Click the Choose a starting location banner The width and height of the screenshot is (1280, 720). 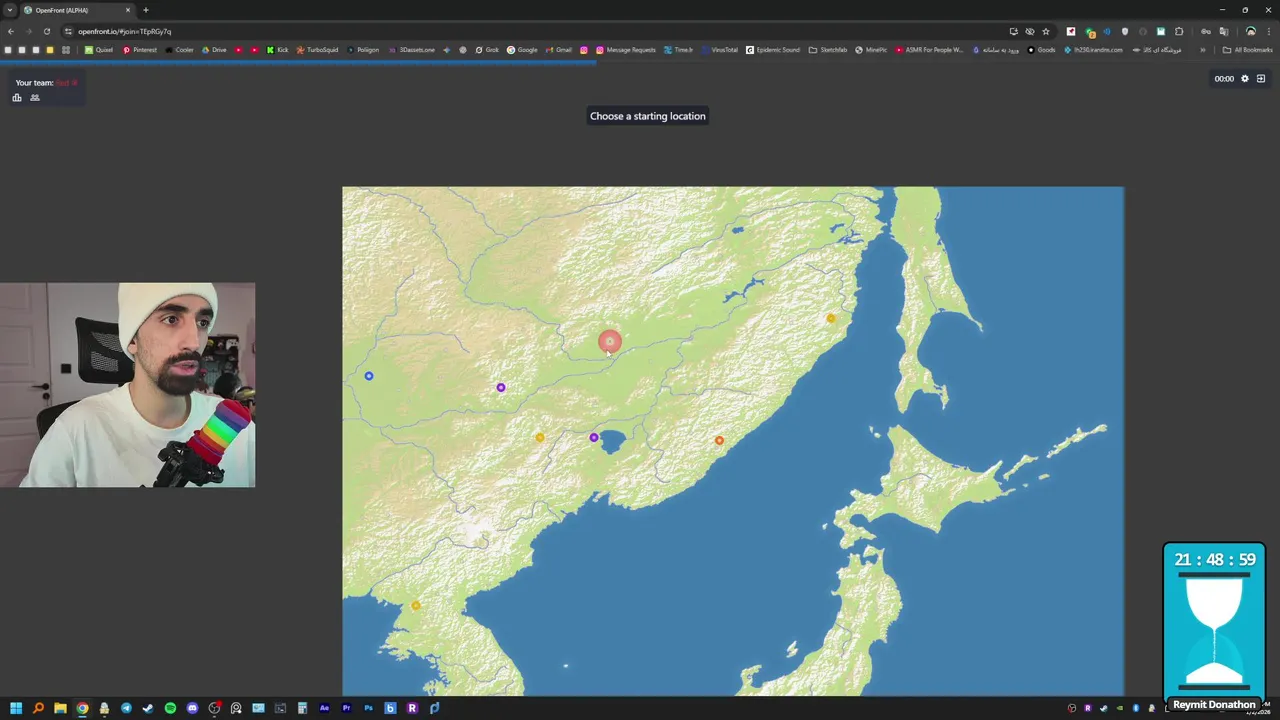point(648,116)
